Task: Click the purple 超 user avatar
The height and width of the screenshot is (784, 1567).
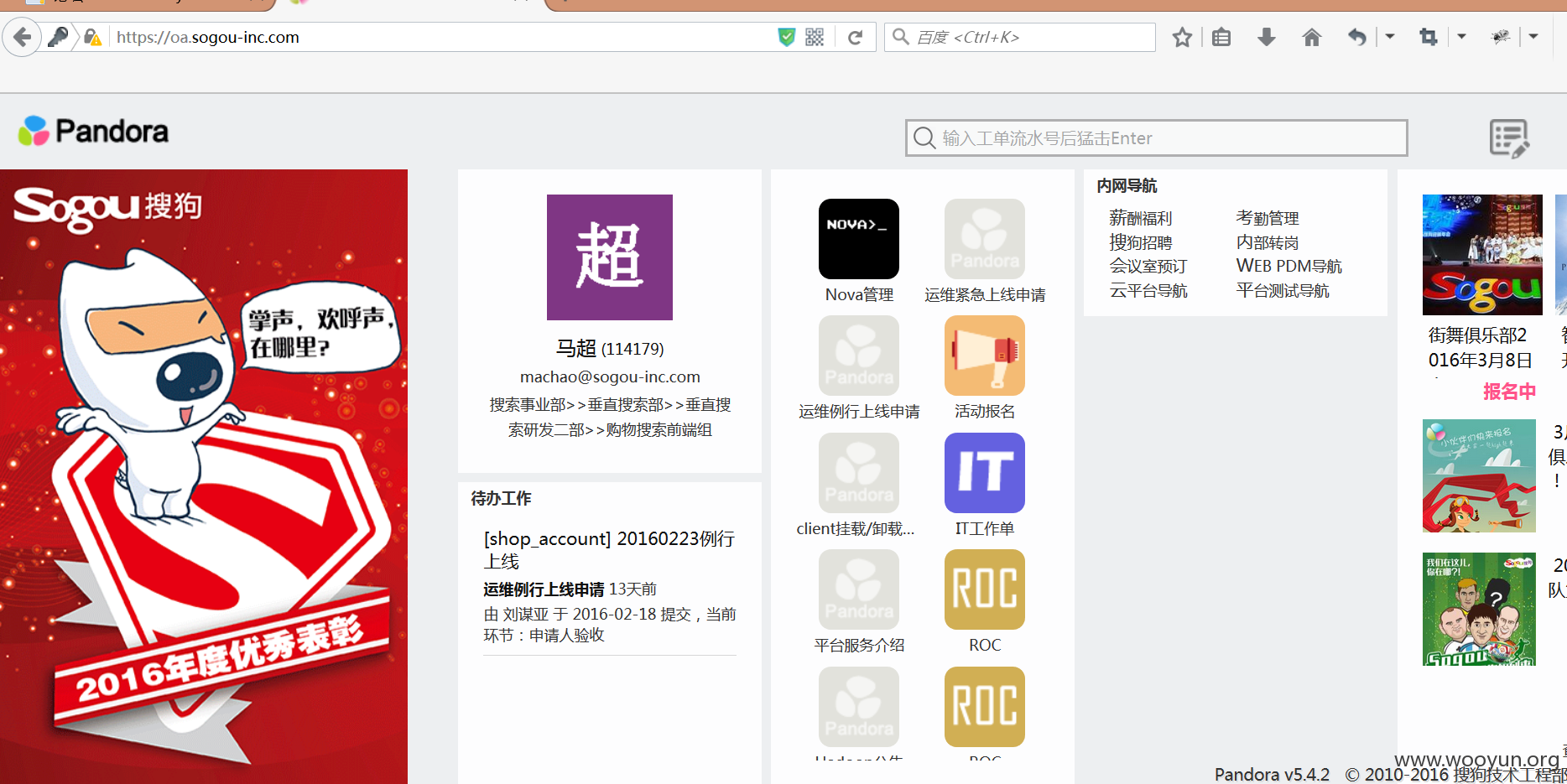Action: (x=610, y=257)
